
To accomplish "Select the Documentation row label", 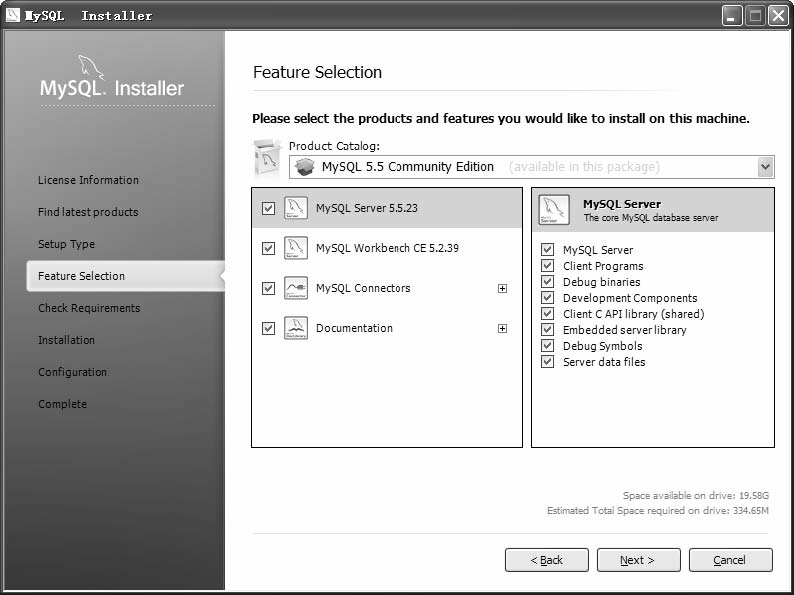I will click(354, 328).
